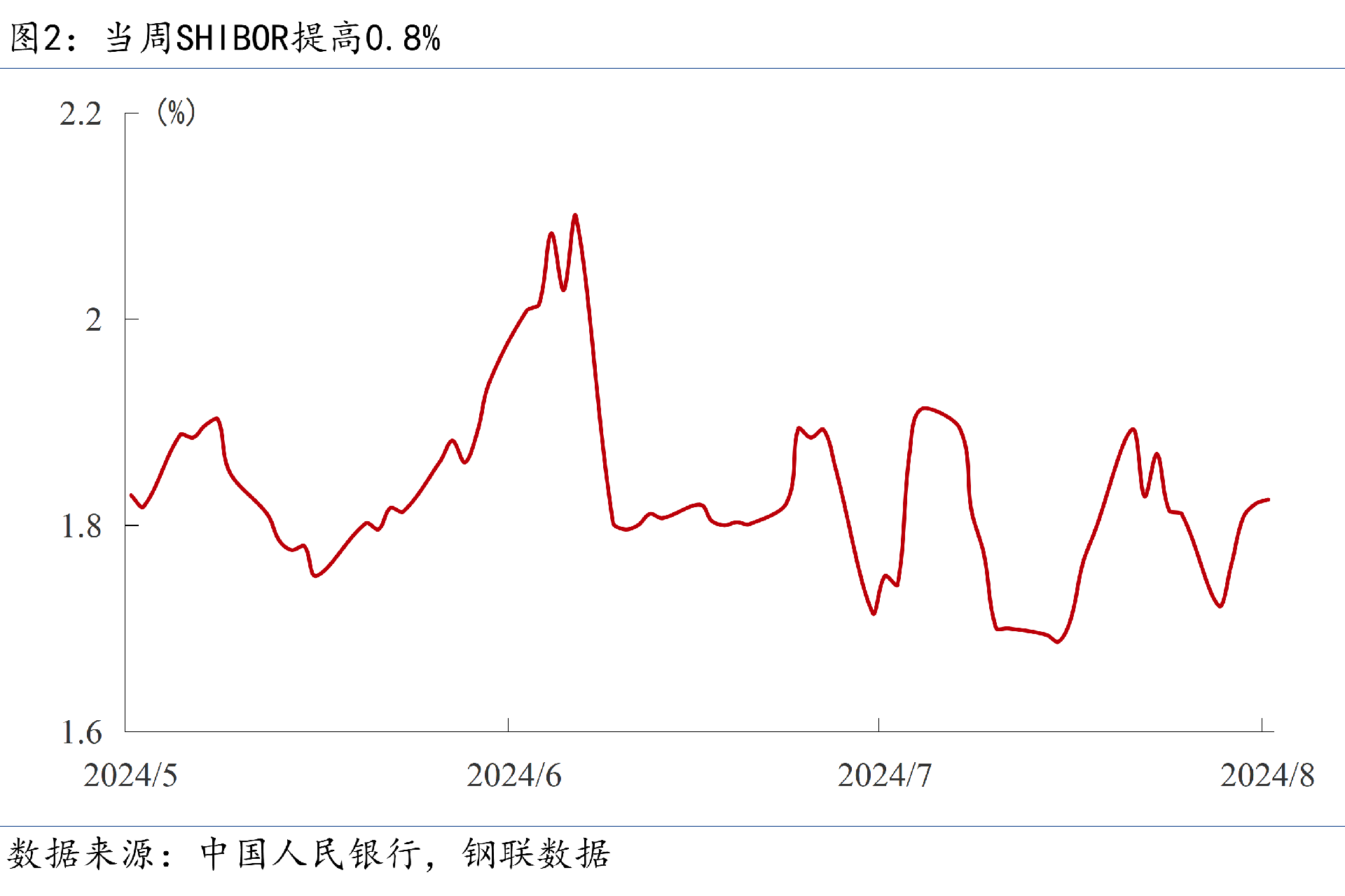Image resolution: width=1345 pixels, height=896 pixels.
Task: Click the highest peak of the red line
Action: click(x=575, y=216)
